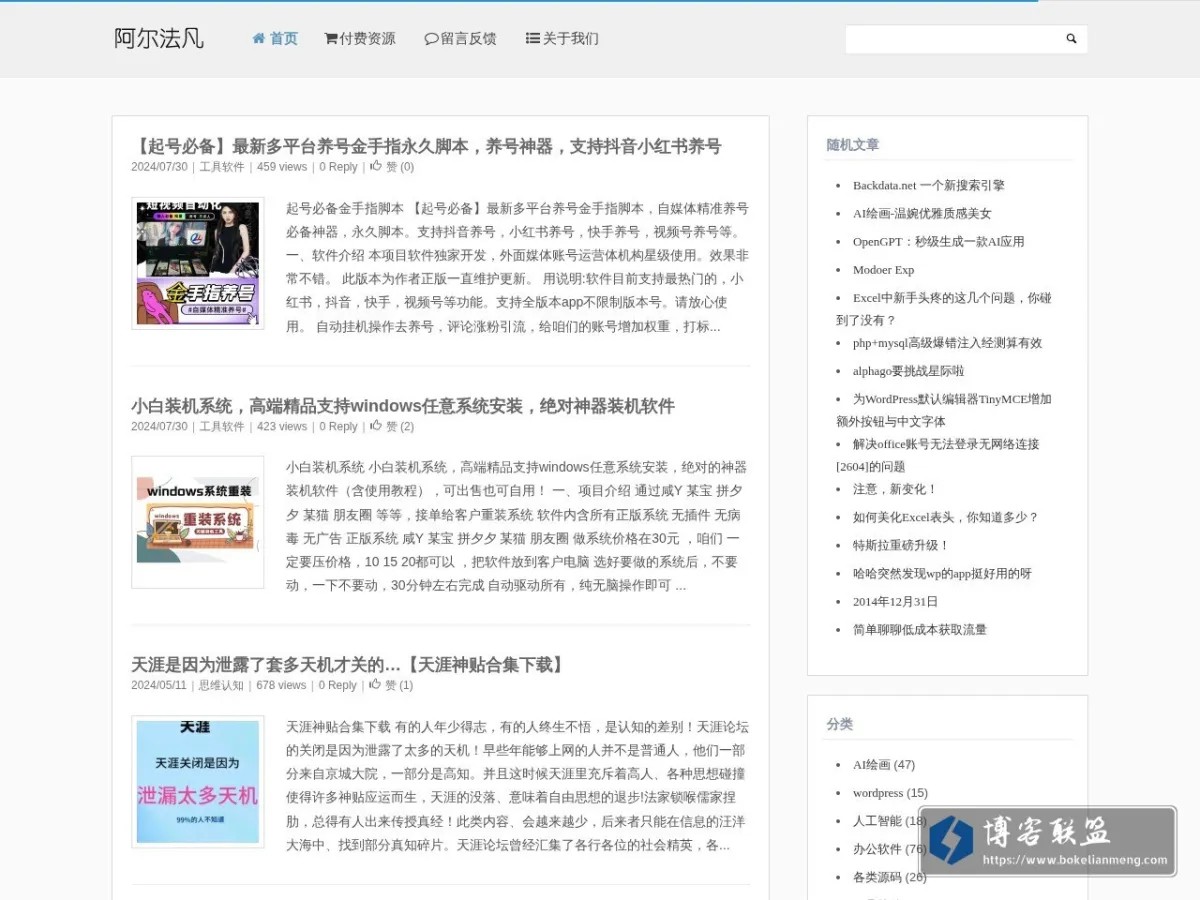
Task: Open random article AI绘画-温婉优雅质感美女
Action: (922, 213)
